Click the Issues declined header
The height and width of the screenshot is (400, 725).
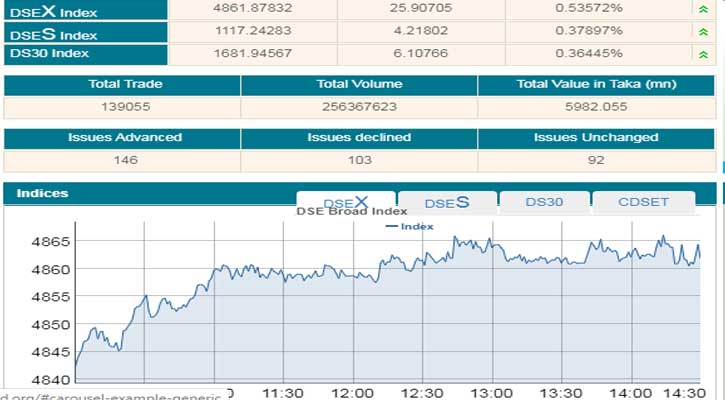(x=359, y=137)
